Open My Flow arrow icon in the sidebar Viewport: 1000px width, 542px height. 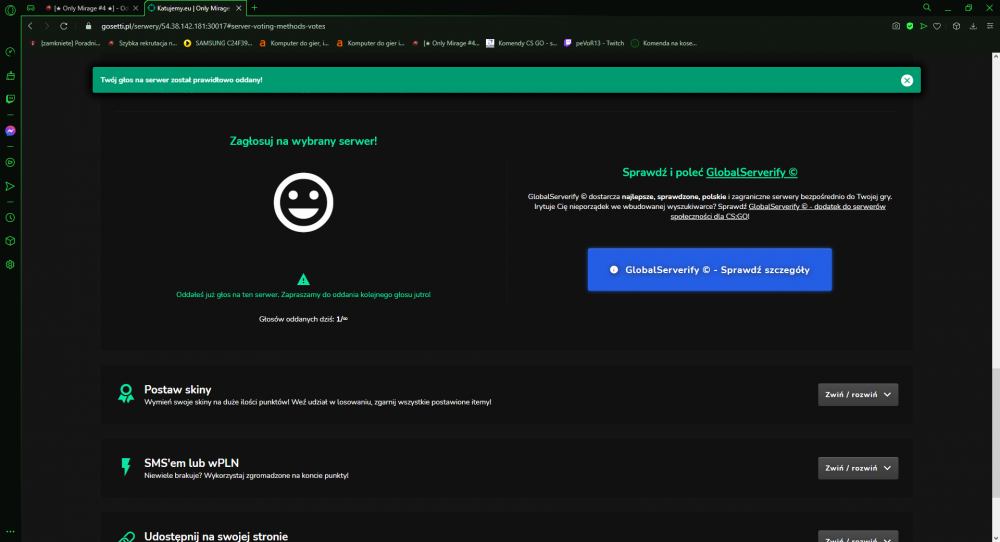click(x=10, y=186)
